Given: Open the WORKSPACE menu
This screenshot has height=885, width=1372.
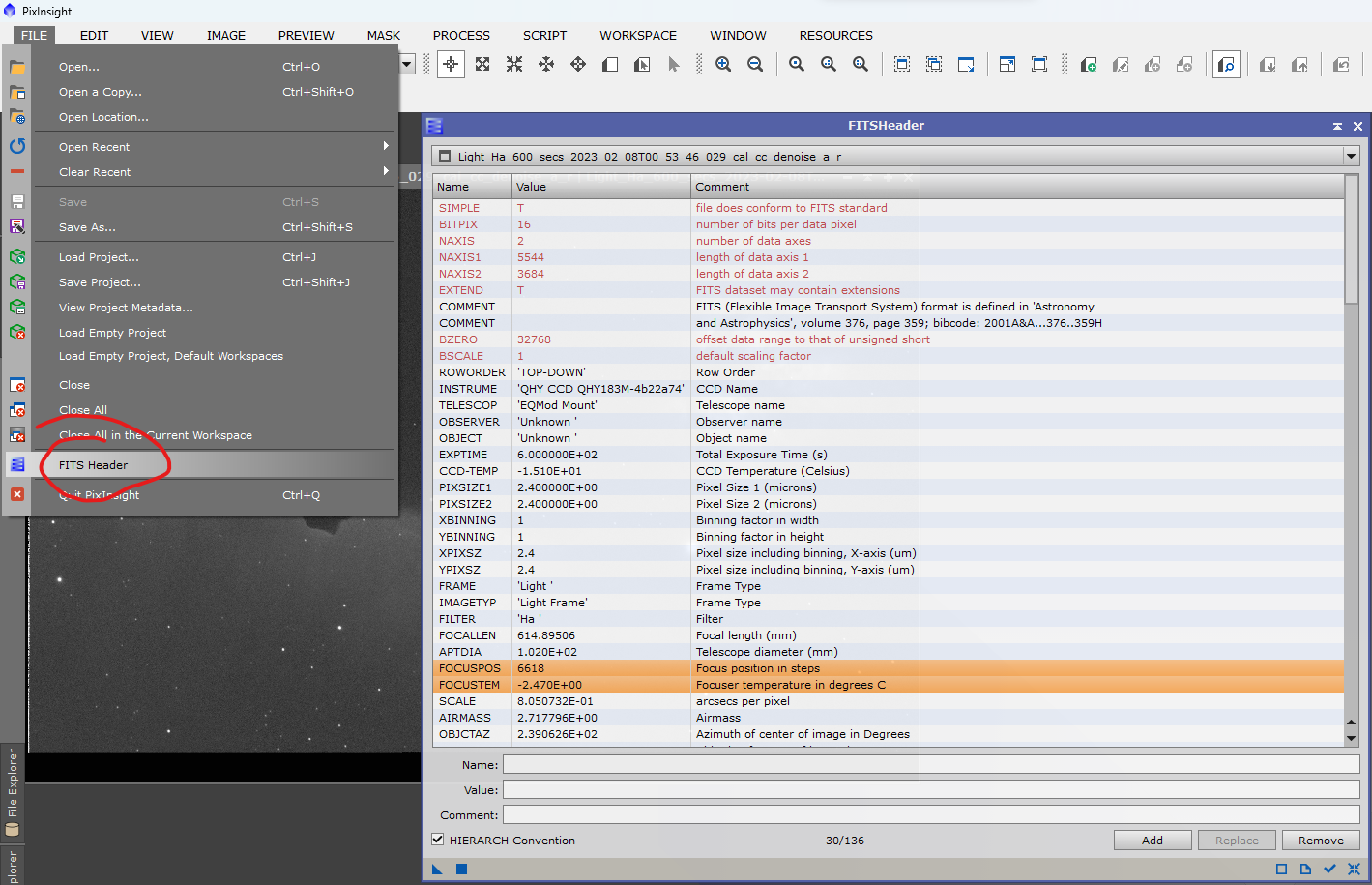Looking at the screenshot, I should pyautogui.click(x=638, y=35).
